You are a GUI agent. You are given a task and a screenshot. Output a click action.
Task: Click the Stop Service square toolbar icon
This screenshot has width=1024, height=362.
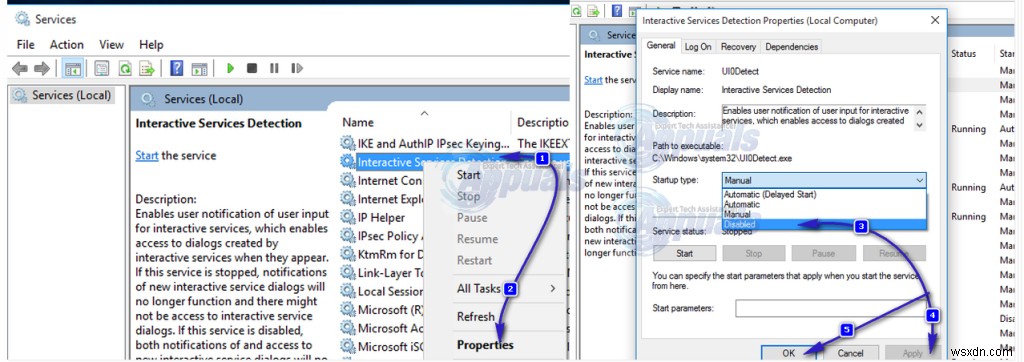pos(252,68)
